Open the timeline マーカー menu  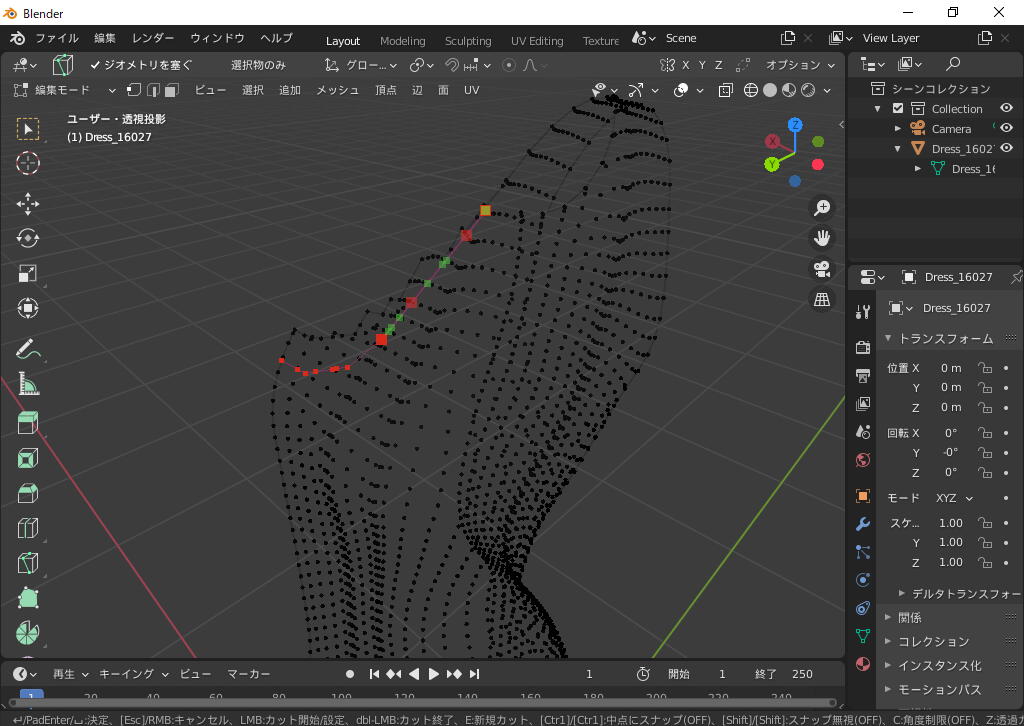(x=248, y=674)
